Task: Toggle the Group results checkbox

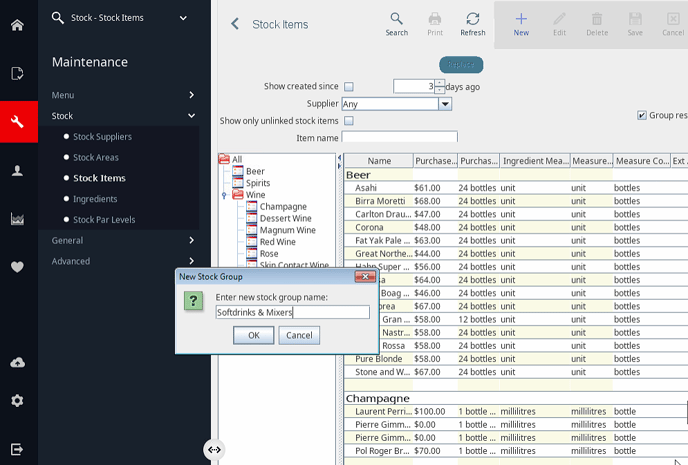Action: pyautogui.click(x=641, y=115)
